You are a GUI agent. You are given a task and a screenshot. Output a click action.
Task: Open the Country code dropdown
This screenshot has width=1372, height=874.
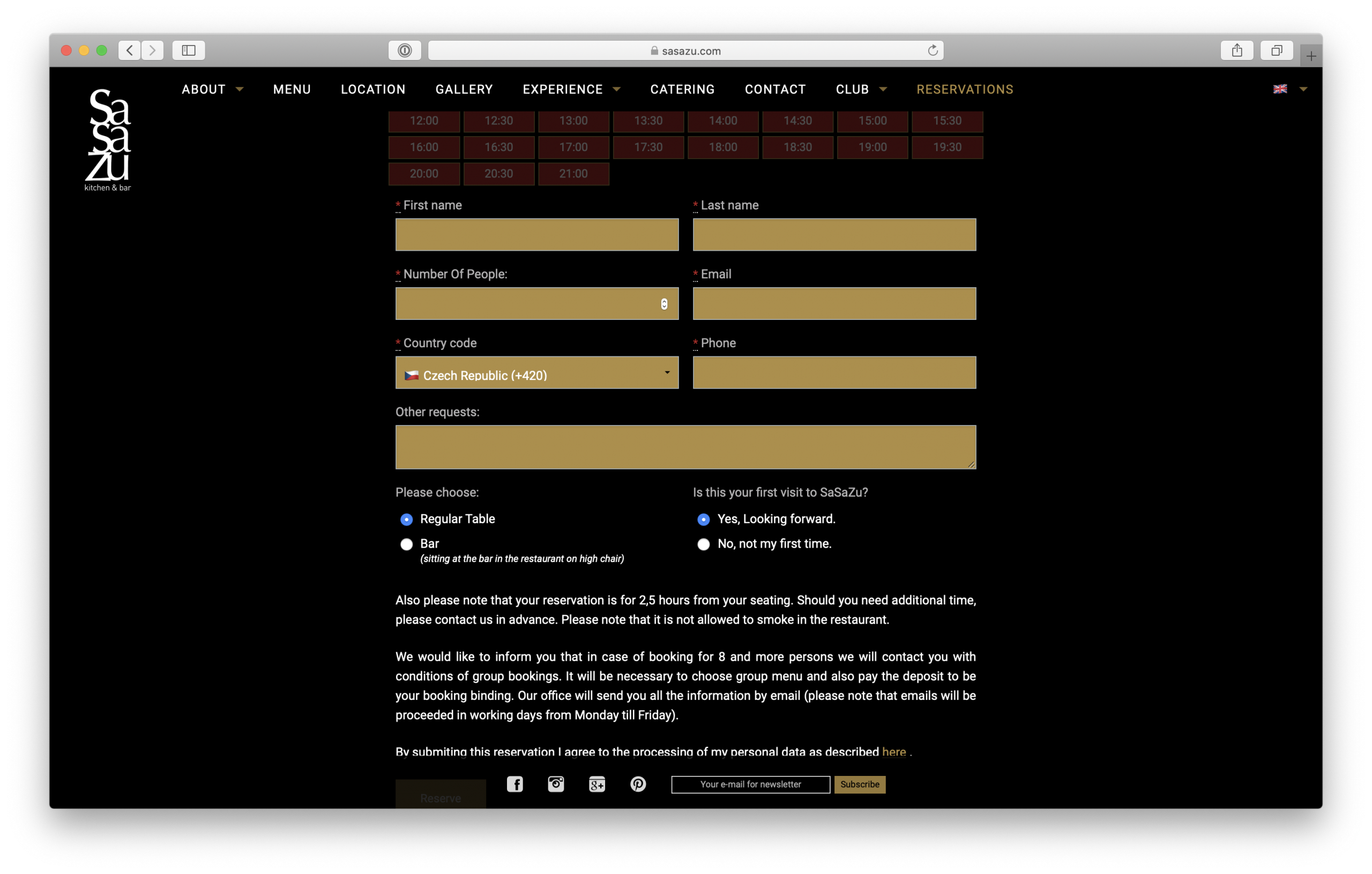tap(536, 372)
